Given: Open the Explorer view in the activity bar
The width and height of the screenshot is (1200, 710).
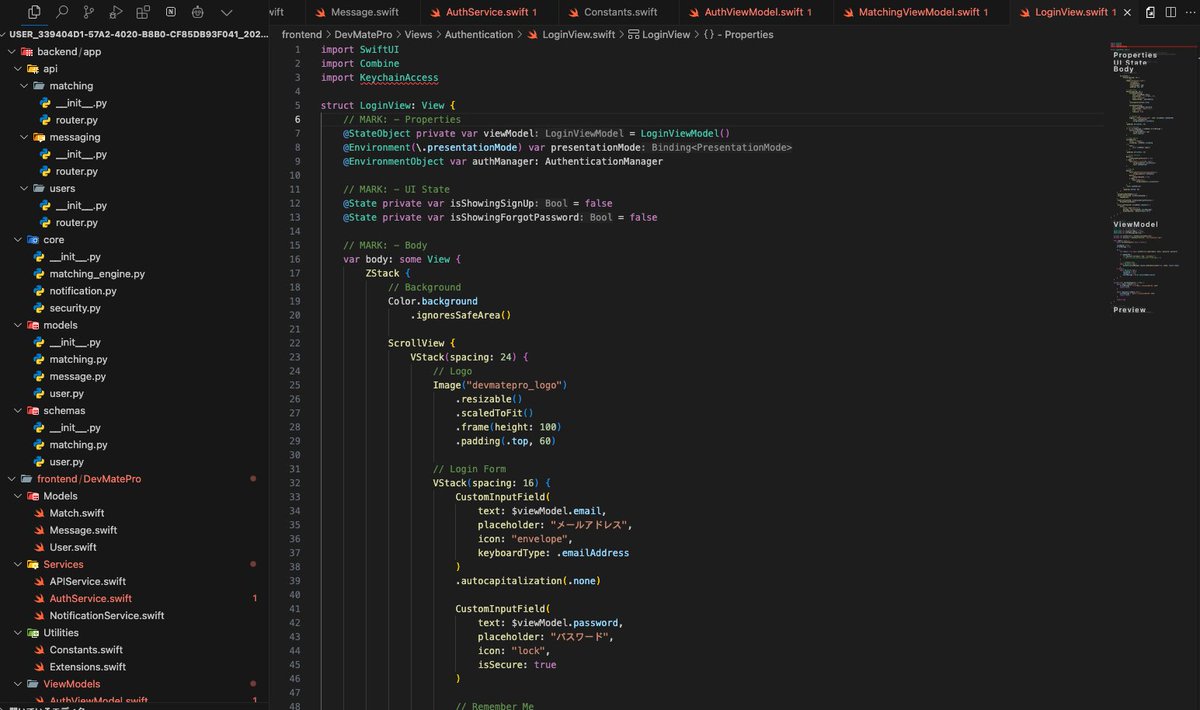Looking at the screenshot, I should pyautogui.click(x=35, y=12).
